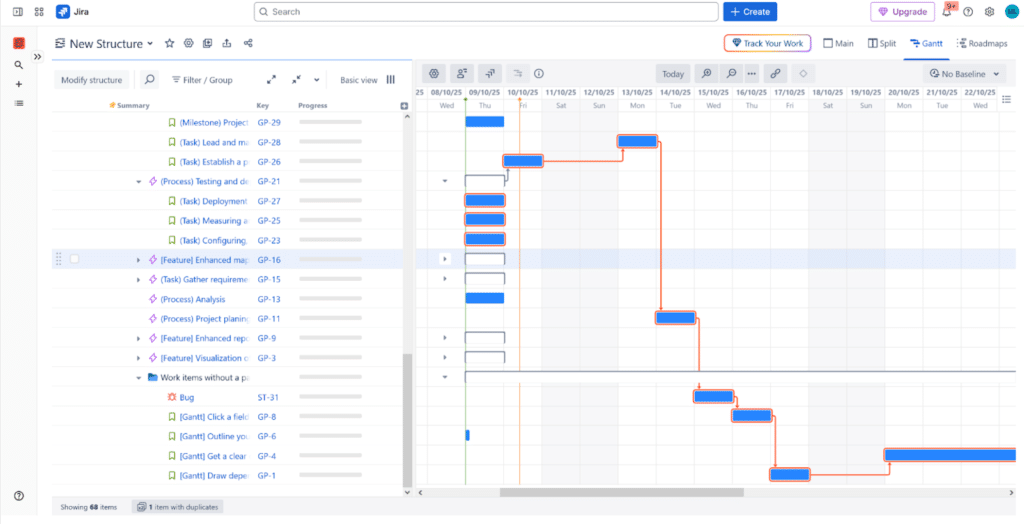Zoom in on the Gantt timeline
The height and width of the screenshot is (524, 1024).
coord(707,74)
